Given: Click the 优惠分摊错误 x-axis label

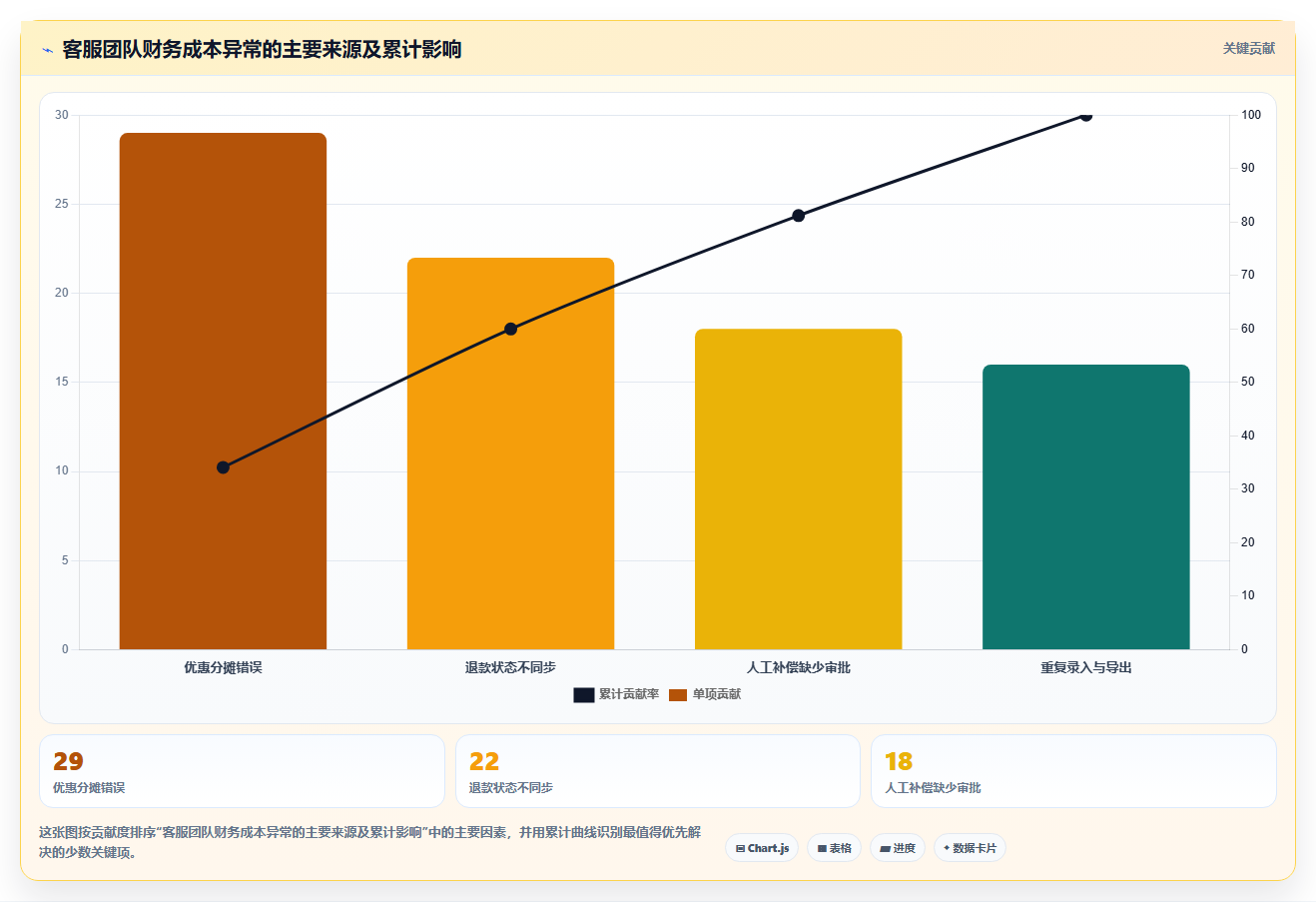Looking at the screenshot, I should pyautogui.click(x=223, y=667).
